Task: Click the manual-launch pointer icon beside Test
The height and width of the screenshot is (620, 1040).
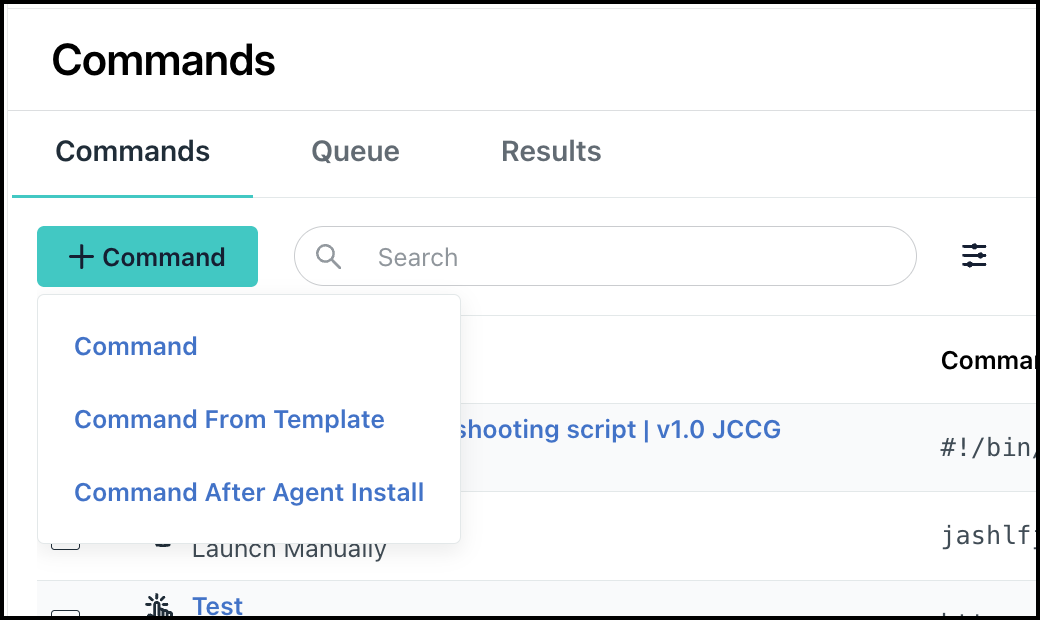Action: click(158, 606)
